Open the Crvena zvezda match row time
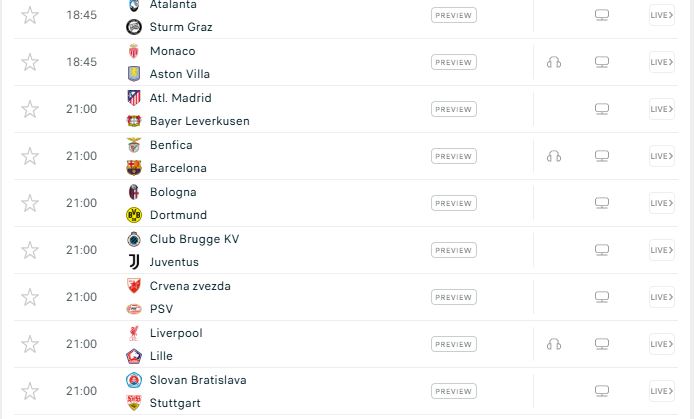The image size is (694, 419). [x=81, y=297]
